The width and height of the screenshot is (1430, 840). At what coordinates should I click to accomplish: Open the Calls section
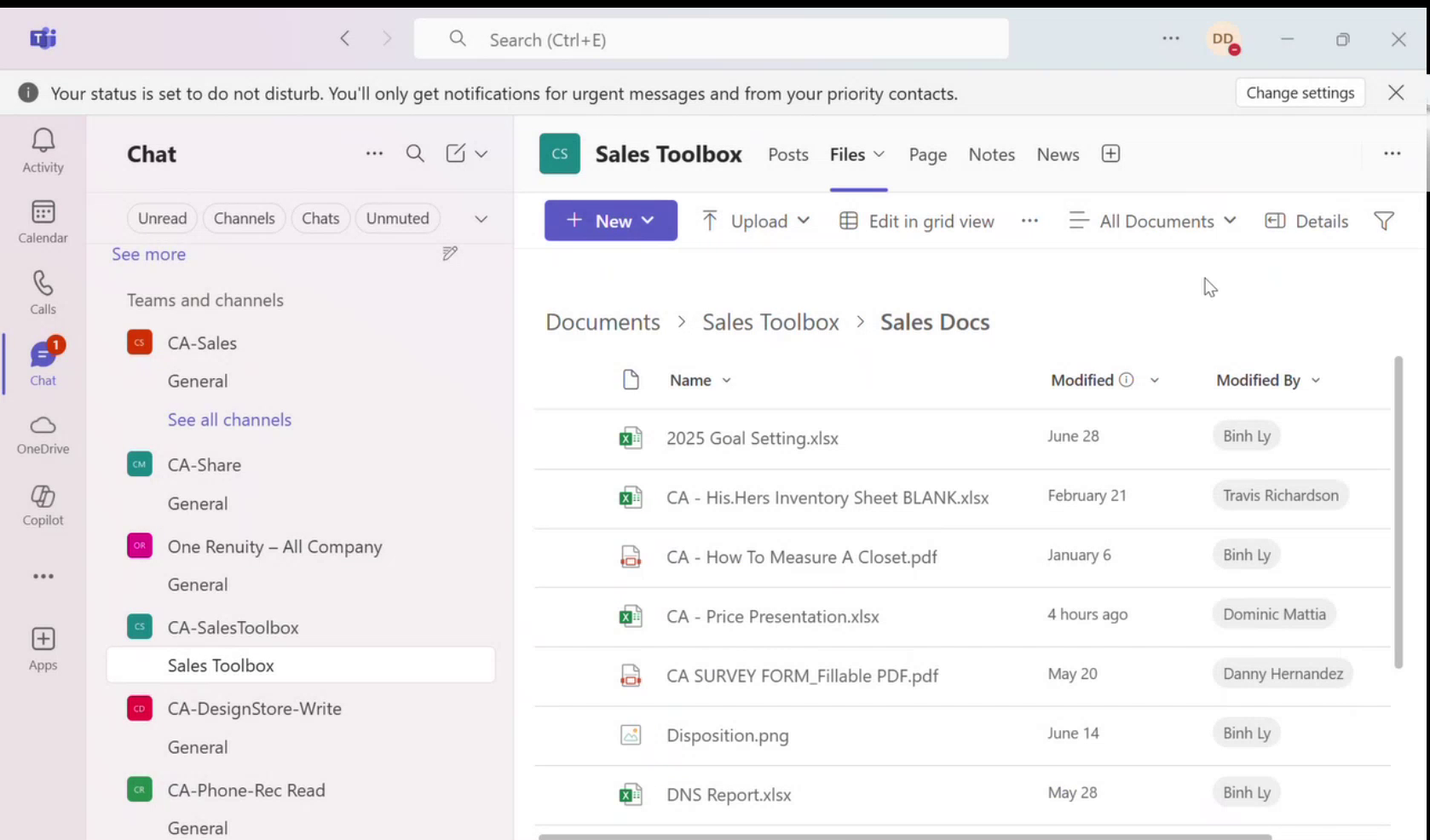pos(43,292)
